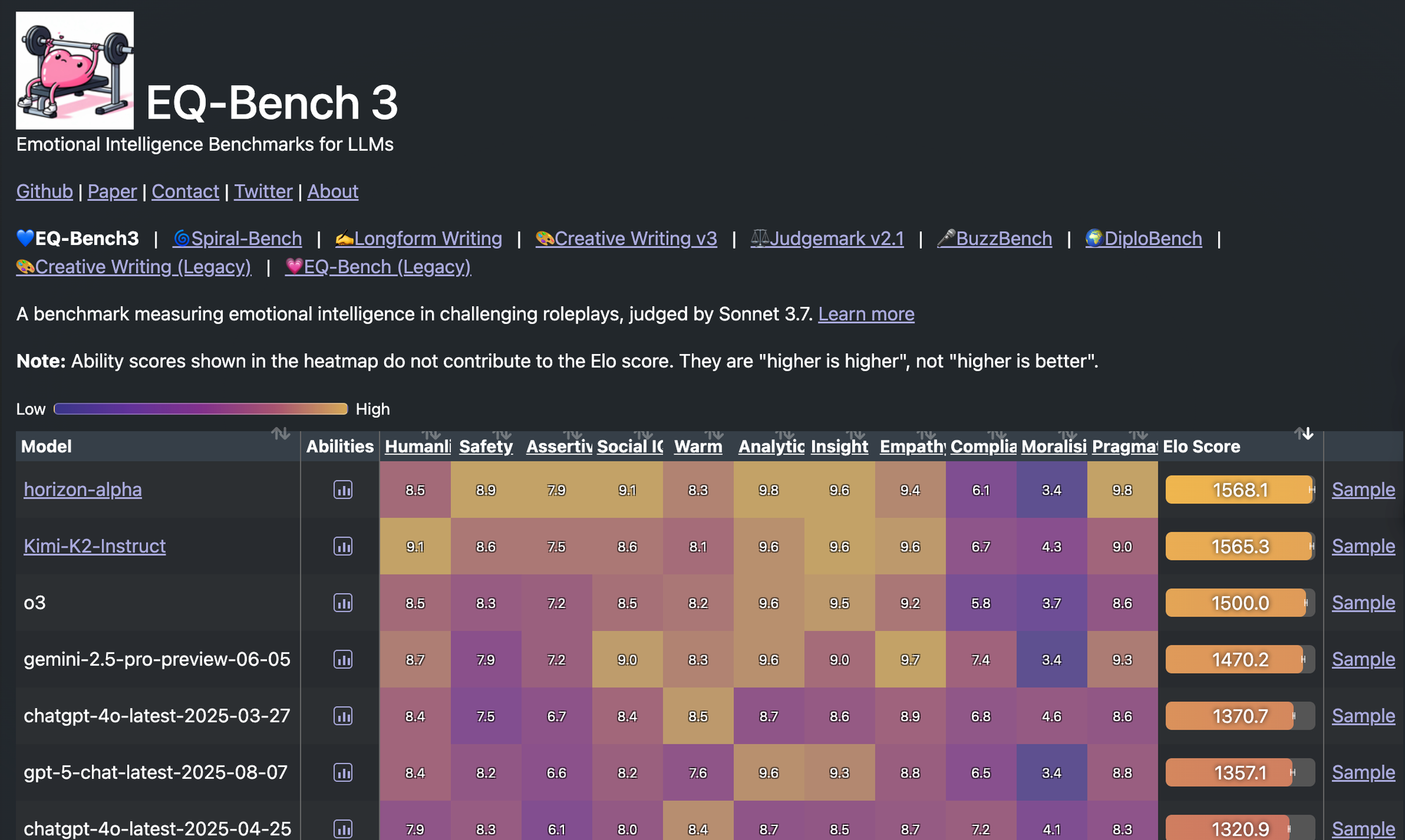Sort by the Social IQ column header
This screenshot has height=840, width=1405.
tap(630, 447)
